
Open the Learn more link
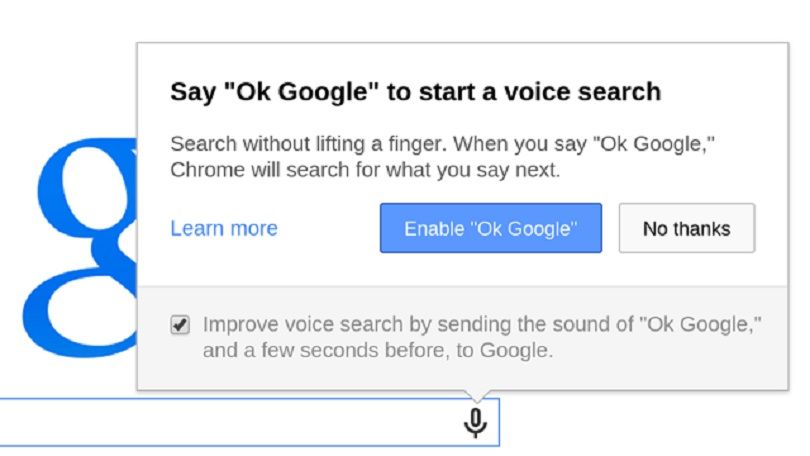(x=224, y=229)
